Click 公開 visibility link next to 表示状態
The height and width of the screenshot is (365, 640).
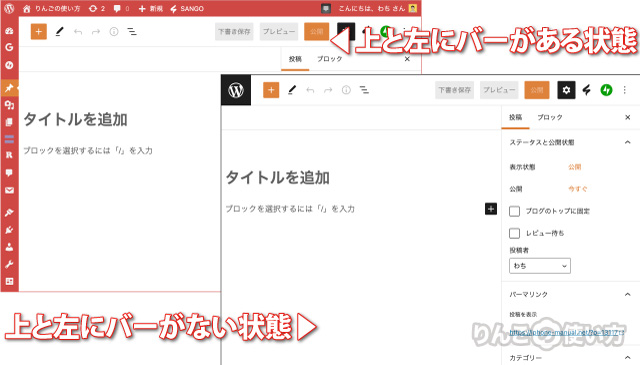575,167
